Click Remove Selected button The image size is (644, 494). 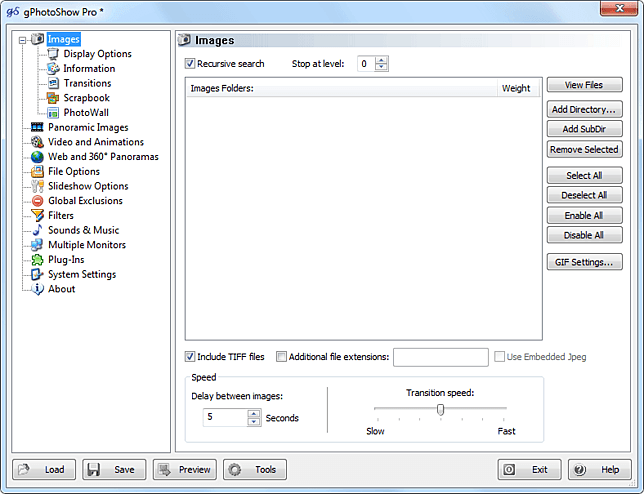click(x=584, y=149)
